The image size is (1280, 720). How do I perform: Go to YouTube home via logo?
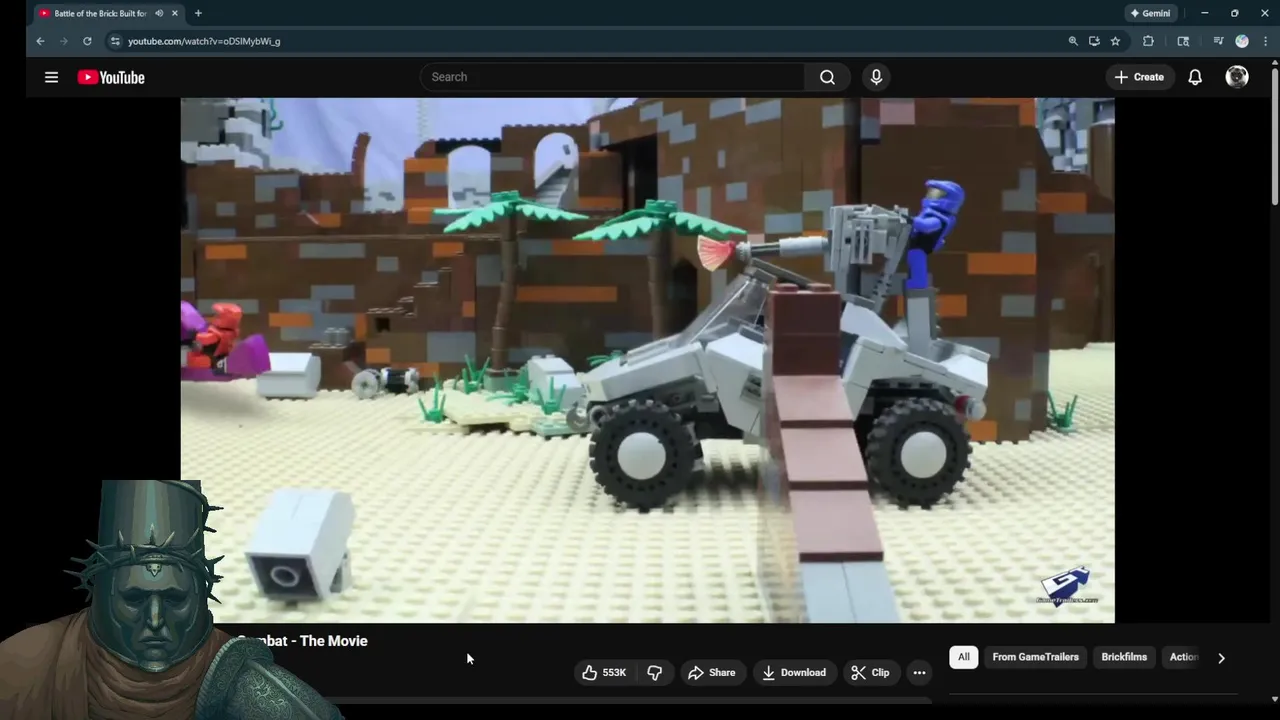tap(111, 77)
